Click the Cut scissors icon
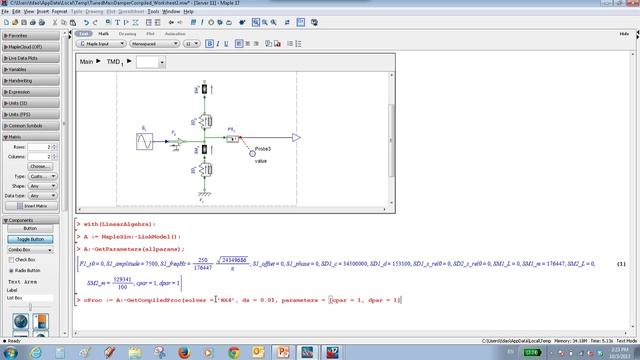The image size is (640, 360). tap(55, 22)
